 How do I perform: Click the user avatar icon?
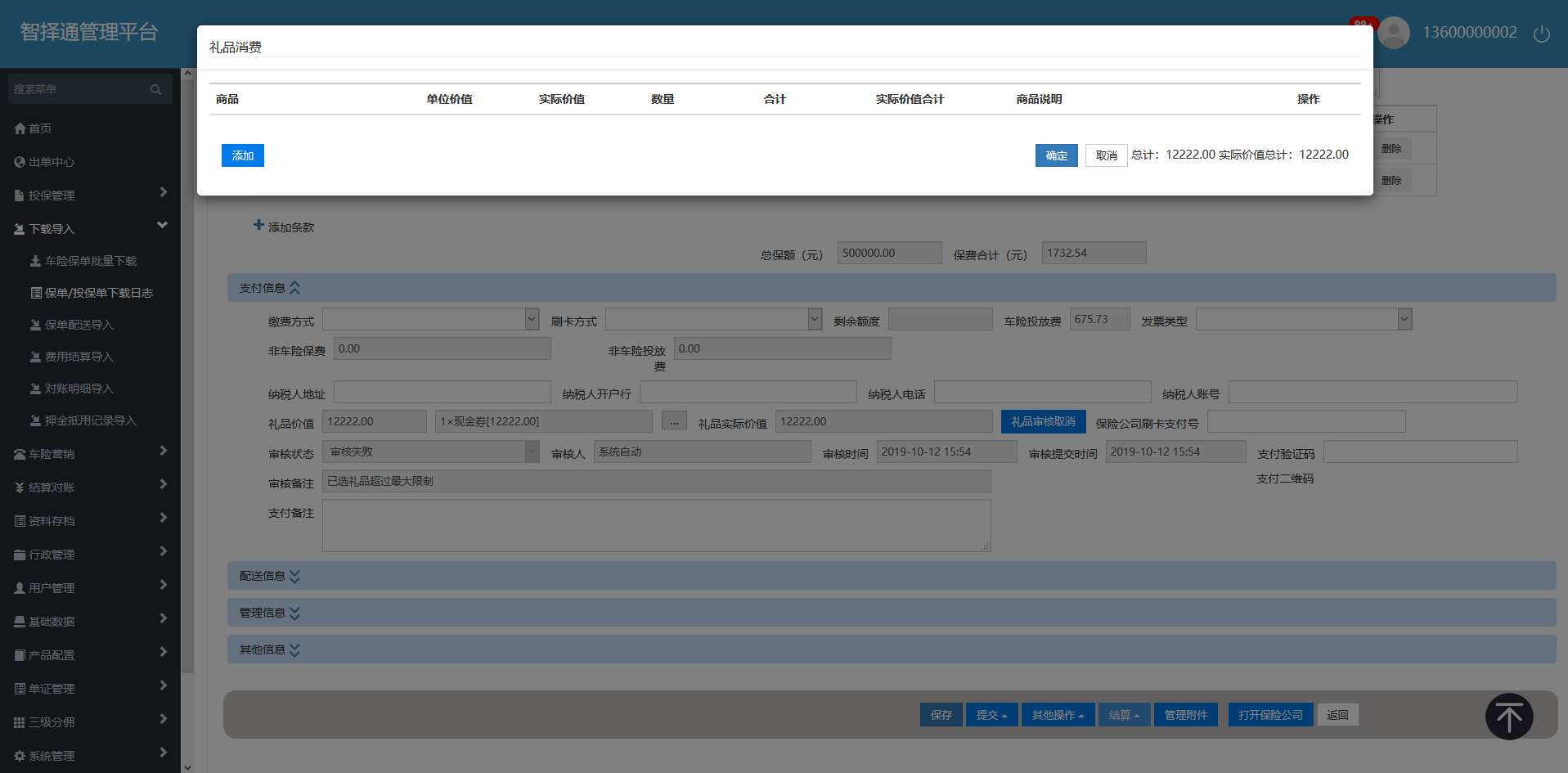[1394, 33]
